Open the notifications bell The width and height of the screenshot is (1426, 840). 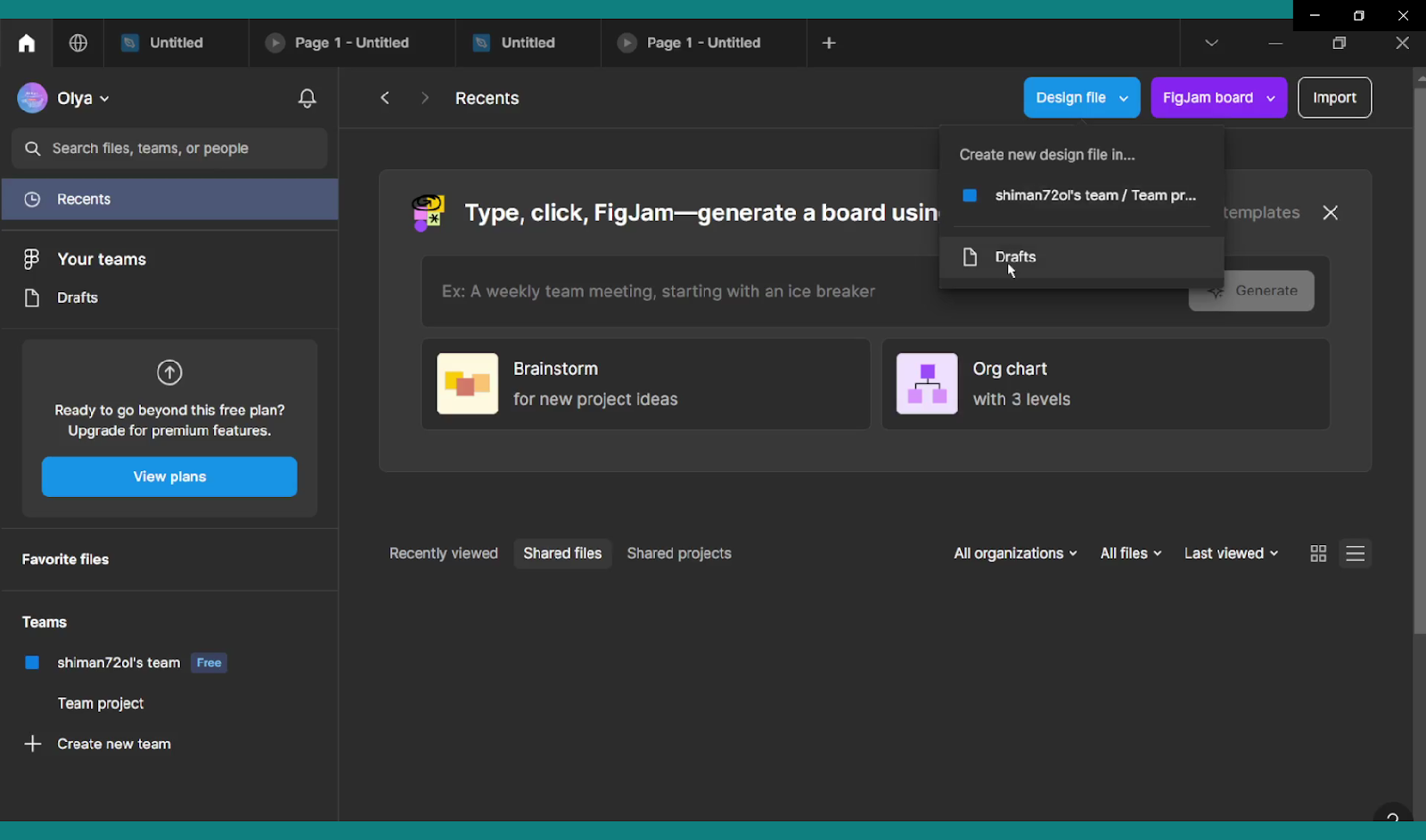pyautogui.click(x=307, y=98)
